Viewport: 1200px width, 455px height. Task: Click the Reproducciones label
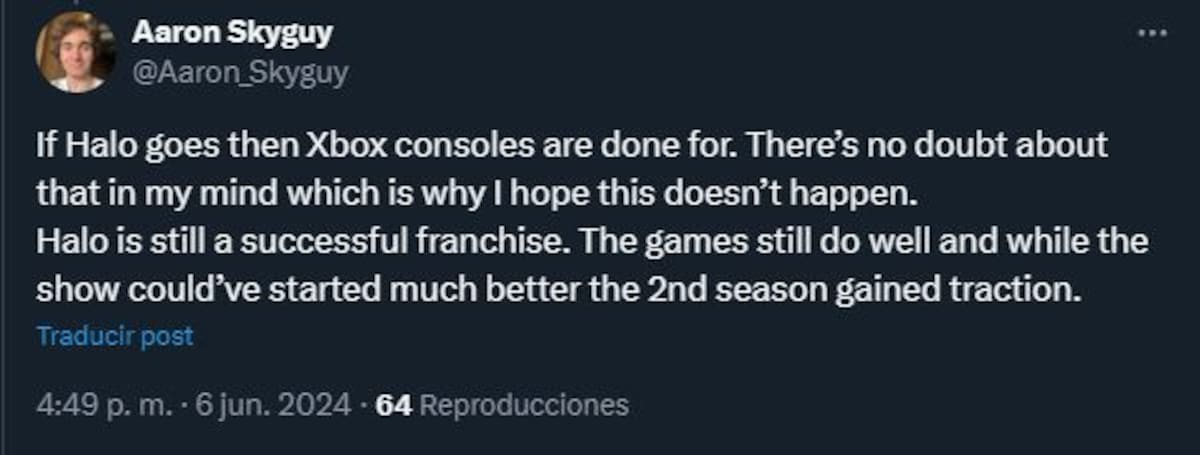tap(524, 405)
